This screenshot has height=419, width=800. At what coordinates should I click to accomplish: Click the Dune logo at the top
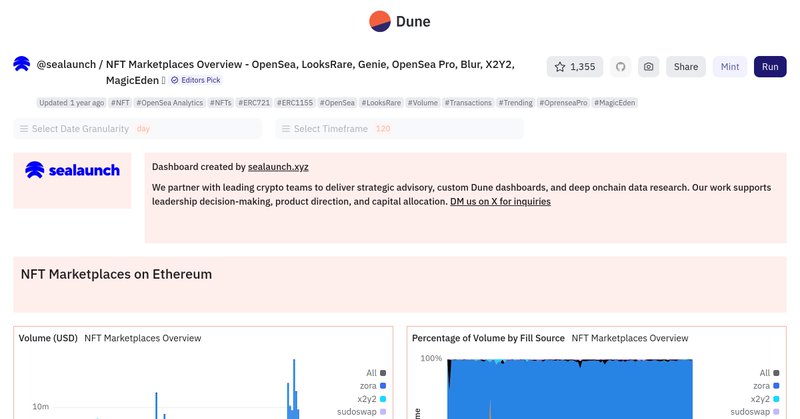[399, 21]
